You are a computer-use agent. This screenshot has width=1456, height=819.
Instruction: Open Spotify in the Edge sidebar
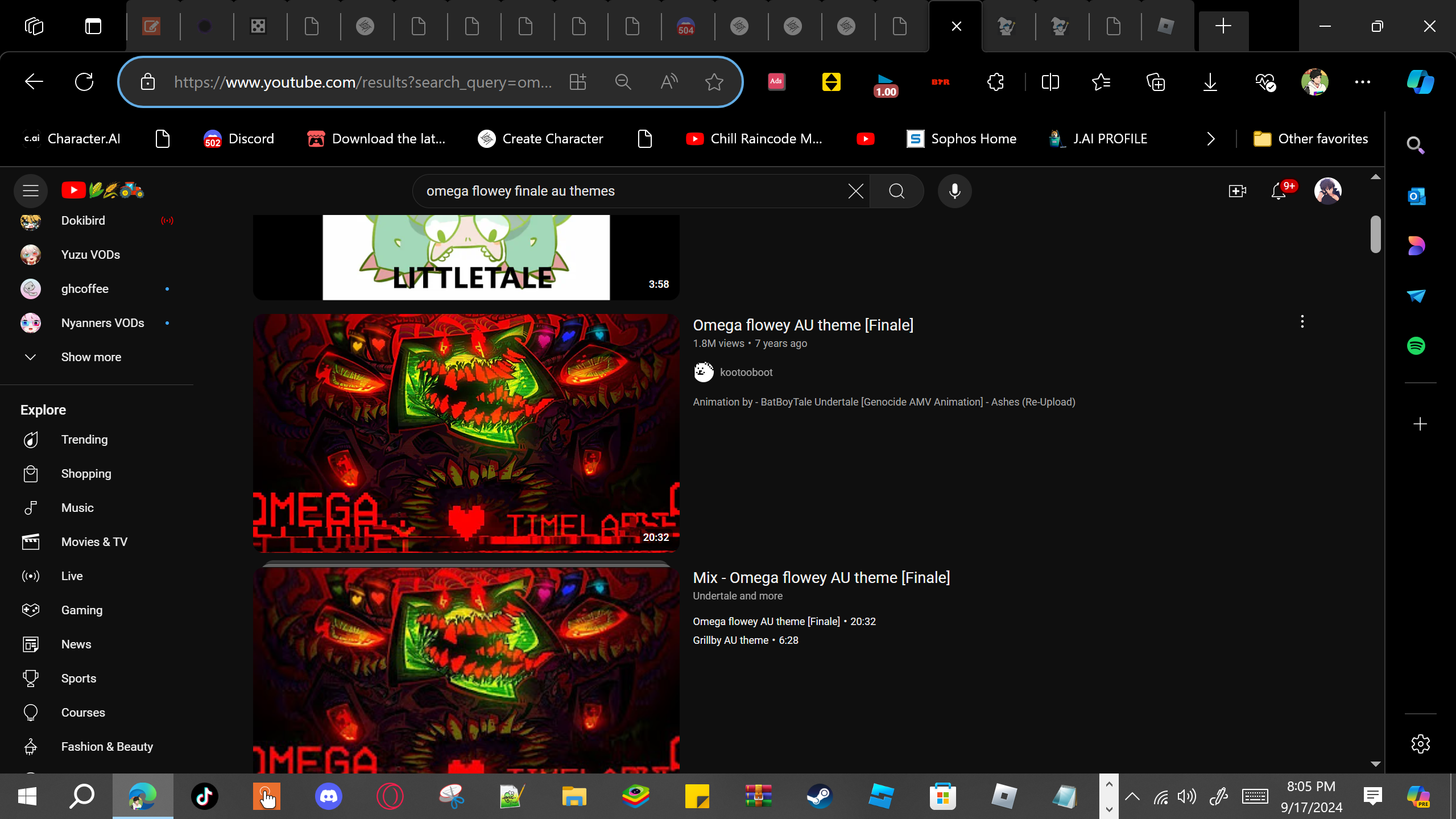(1416, 346)
